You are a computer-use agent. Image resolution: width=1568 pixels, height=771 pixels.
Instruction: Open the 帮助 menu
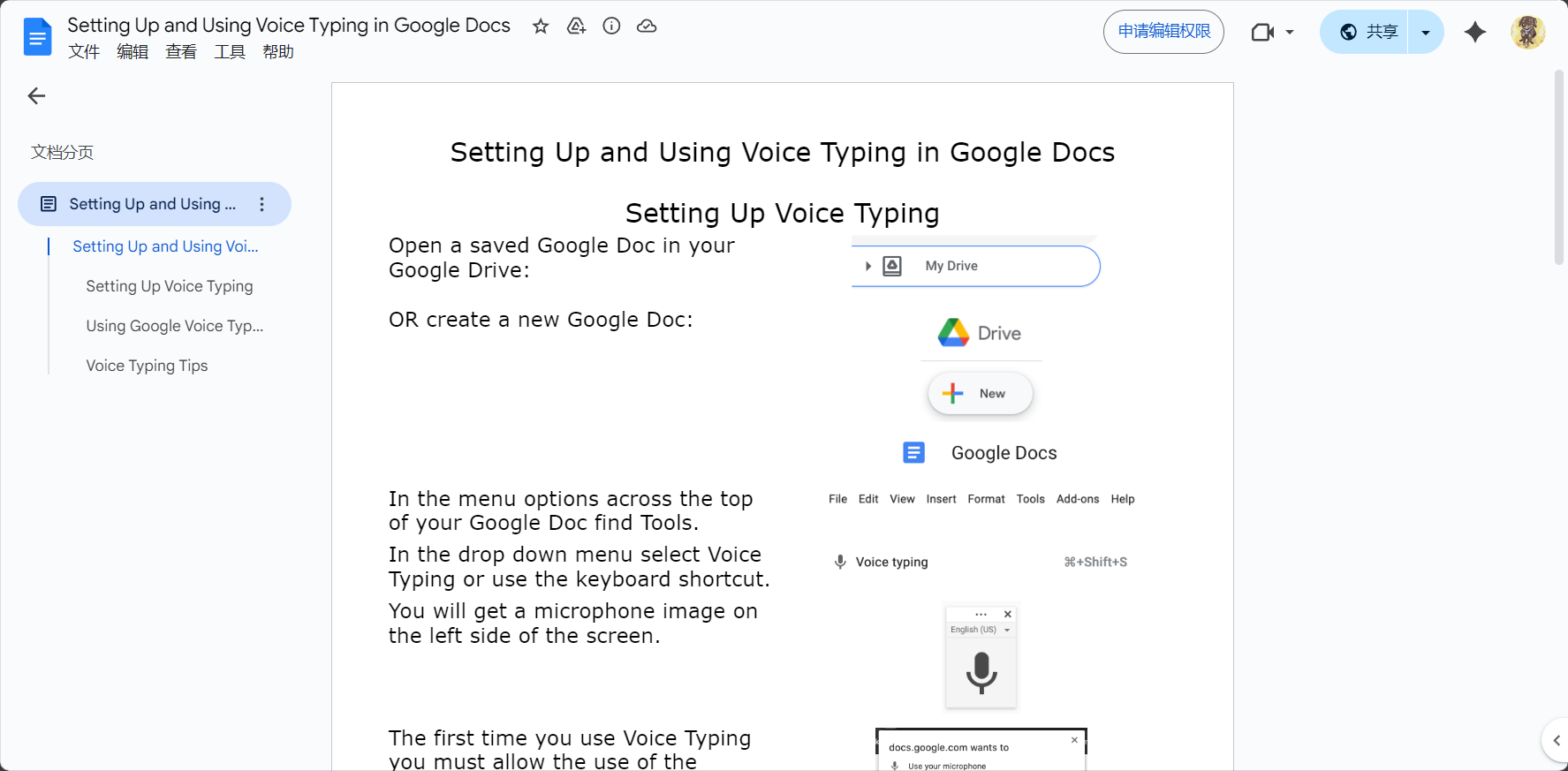pyautogui.click(x=278, y=52)
